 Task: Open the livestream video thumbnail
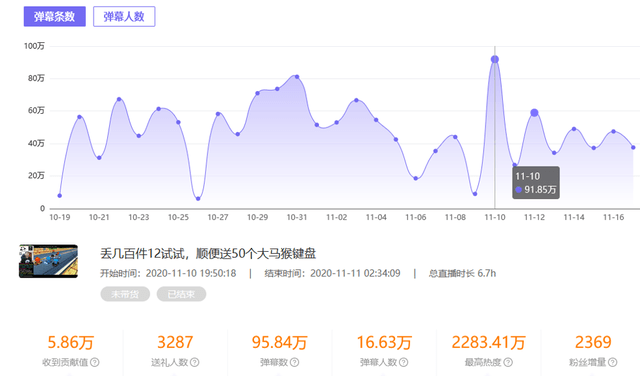(x=48, y=261)
